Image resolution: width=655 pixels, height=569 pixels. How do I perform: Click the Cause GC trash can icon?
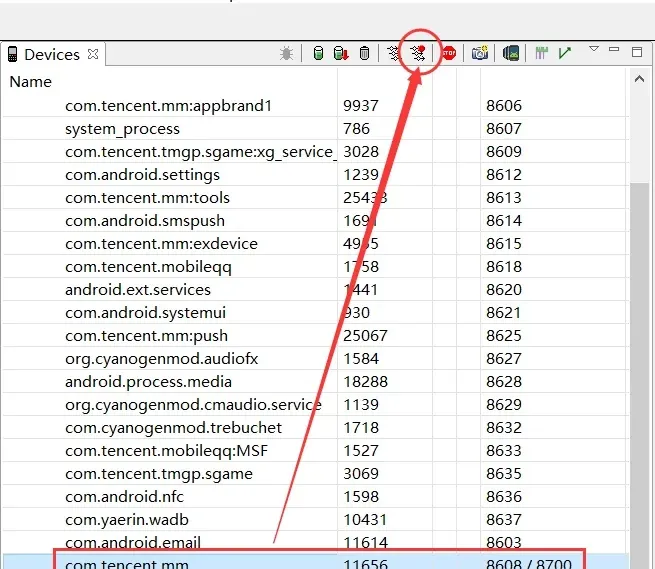click(x=364, y=53)
